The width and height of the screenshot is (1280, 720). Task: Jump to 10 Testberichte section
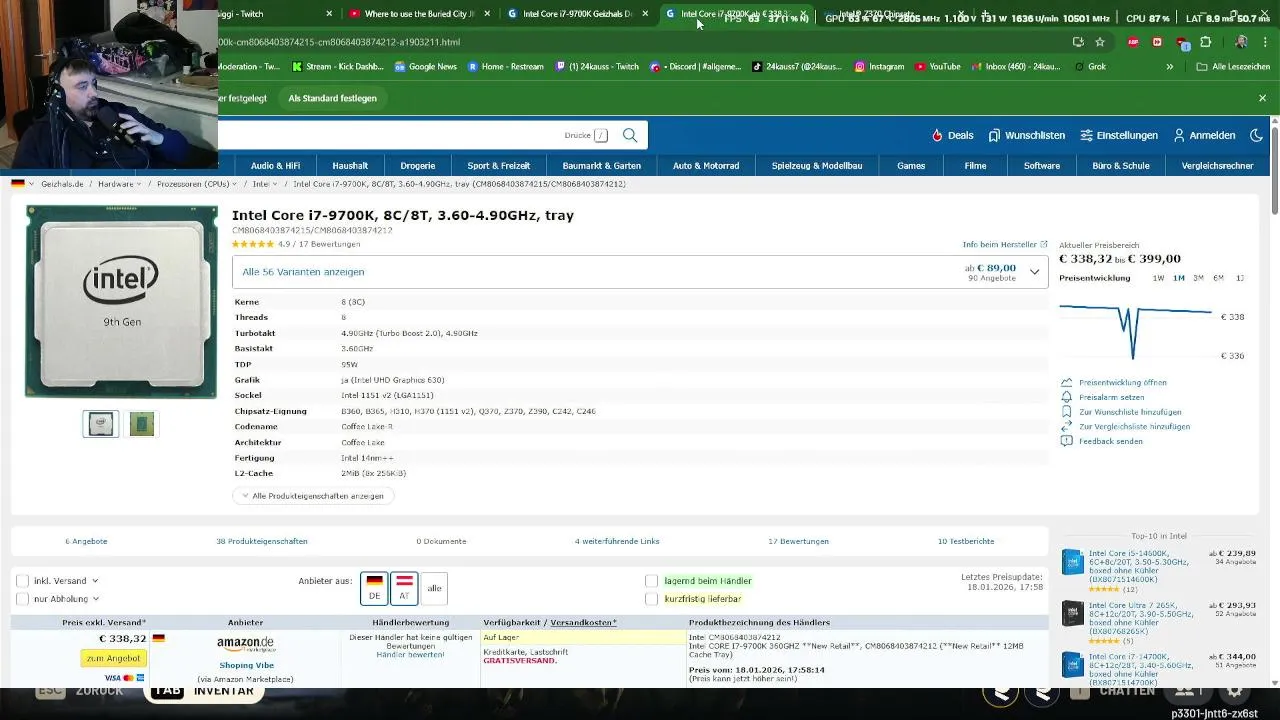coord(966,541)
